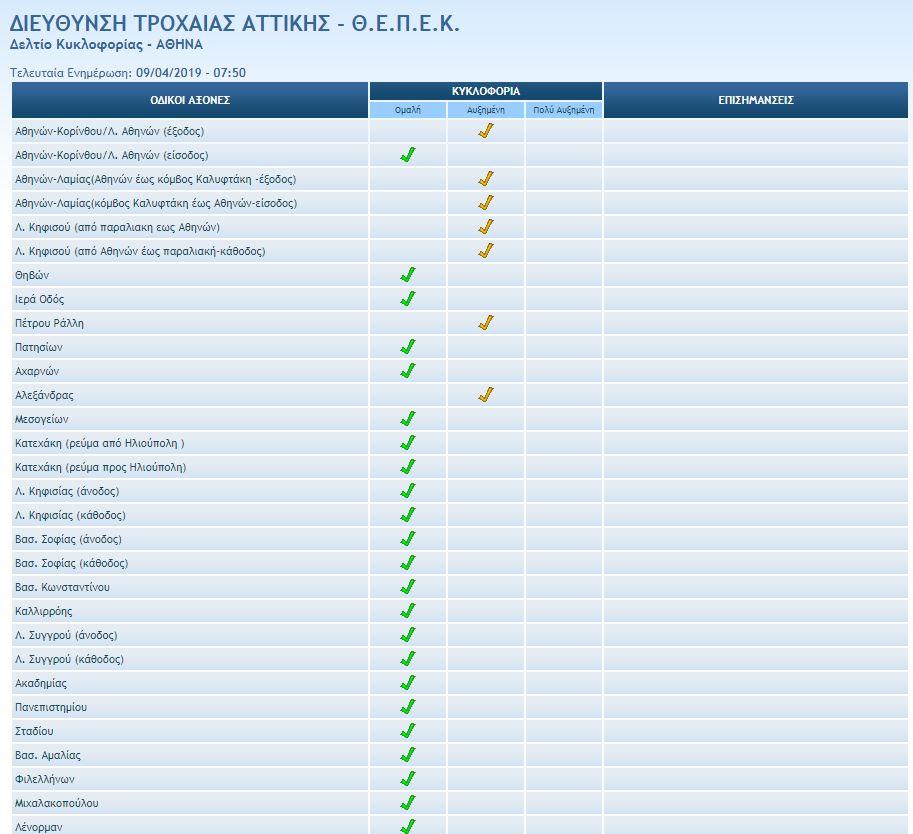This screenshot has height=834, width=913.
Task: Click the green checkmark in the Πατησίων row
Action: coord(408,347)
